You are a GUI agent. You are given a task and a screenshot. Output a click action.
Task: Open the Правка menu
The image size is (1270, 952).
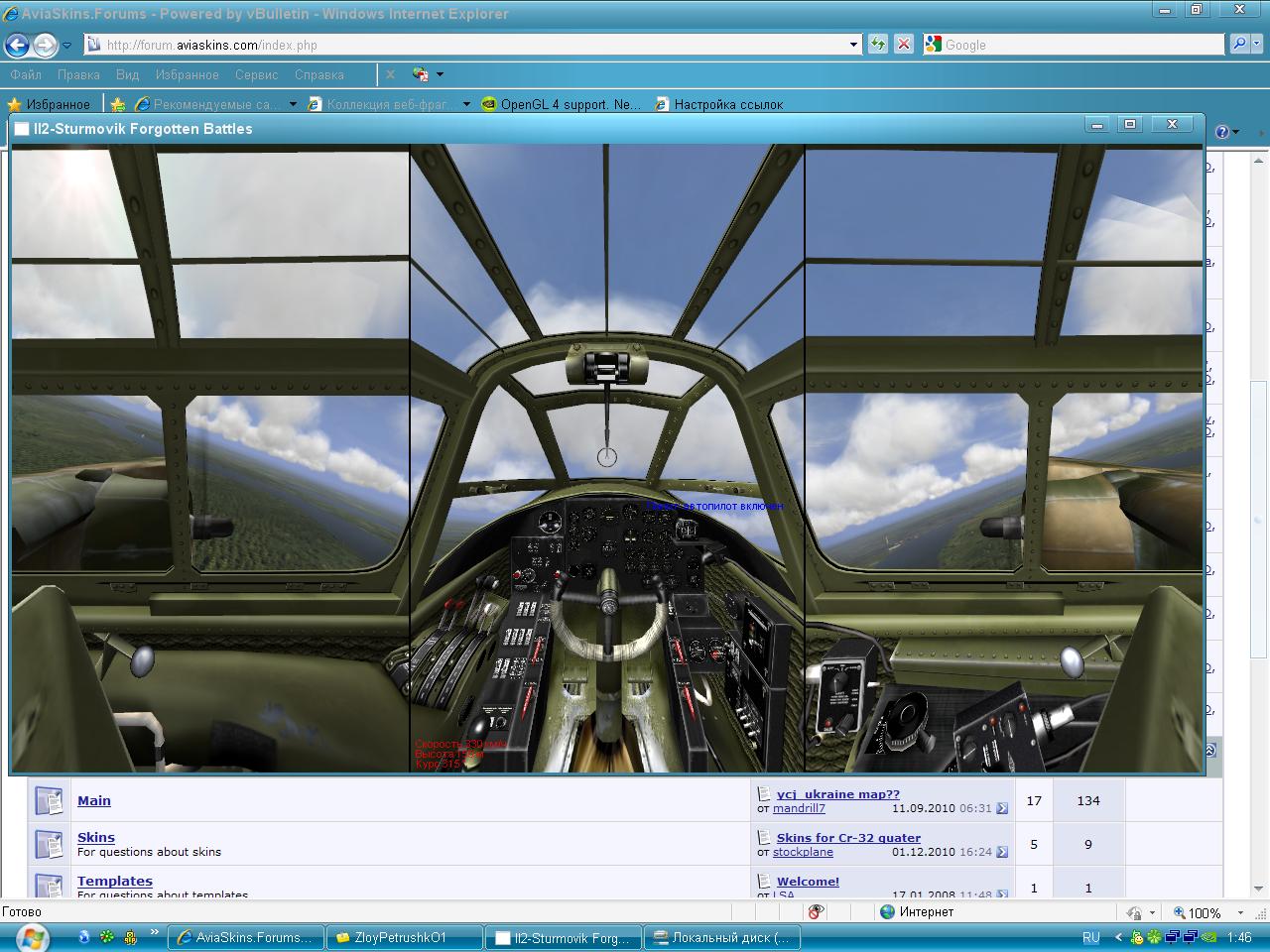tap(78, 74)
